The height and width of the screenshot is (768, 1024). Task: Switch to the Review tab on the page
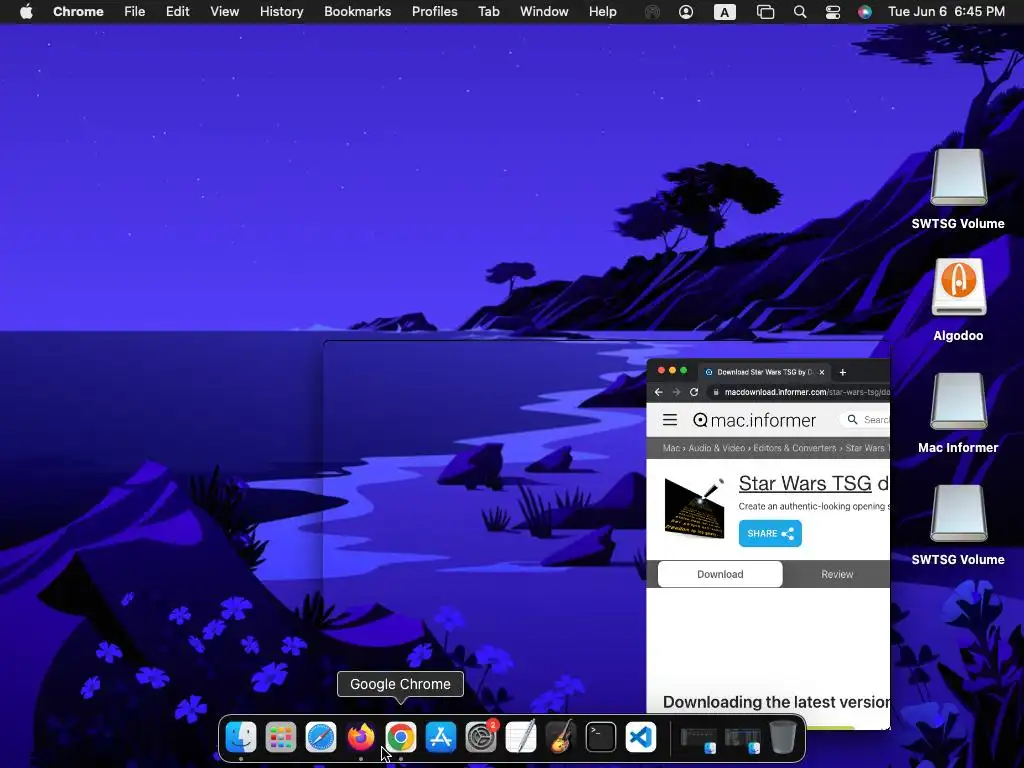837,574
